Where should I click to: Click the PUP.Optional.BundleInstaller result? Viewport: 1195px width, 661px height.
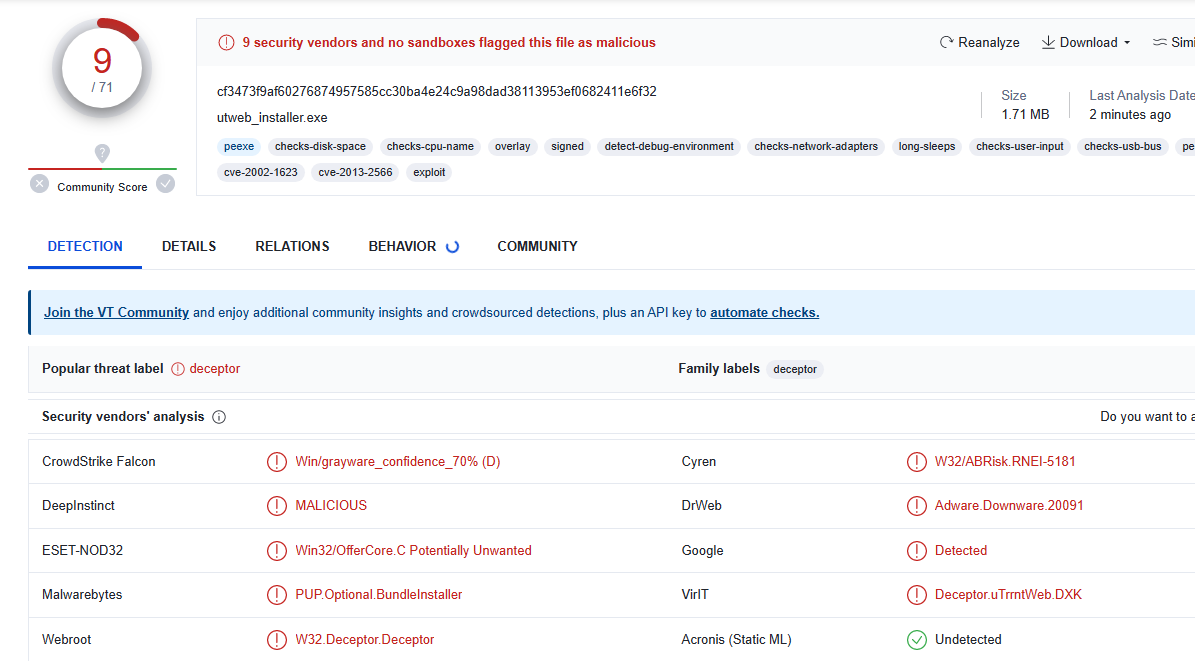point(379,595)
